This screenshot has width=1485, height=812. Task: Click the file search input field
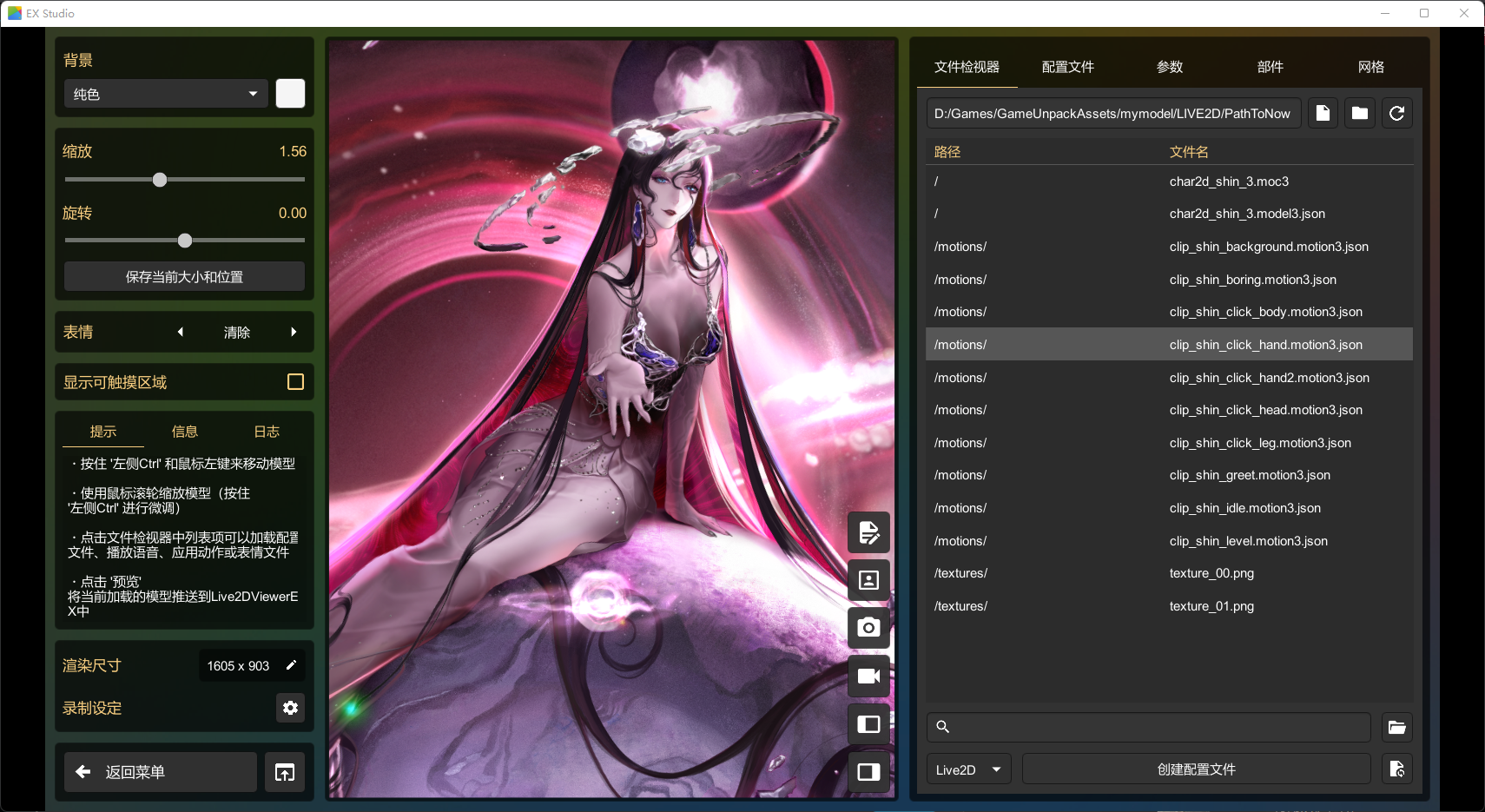(1149, 727)
